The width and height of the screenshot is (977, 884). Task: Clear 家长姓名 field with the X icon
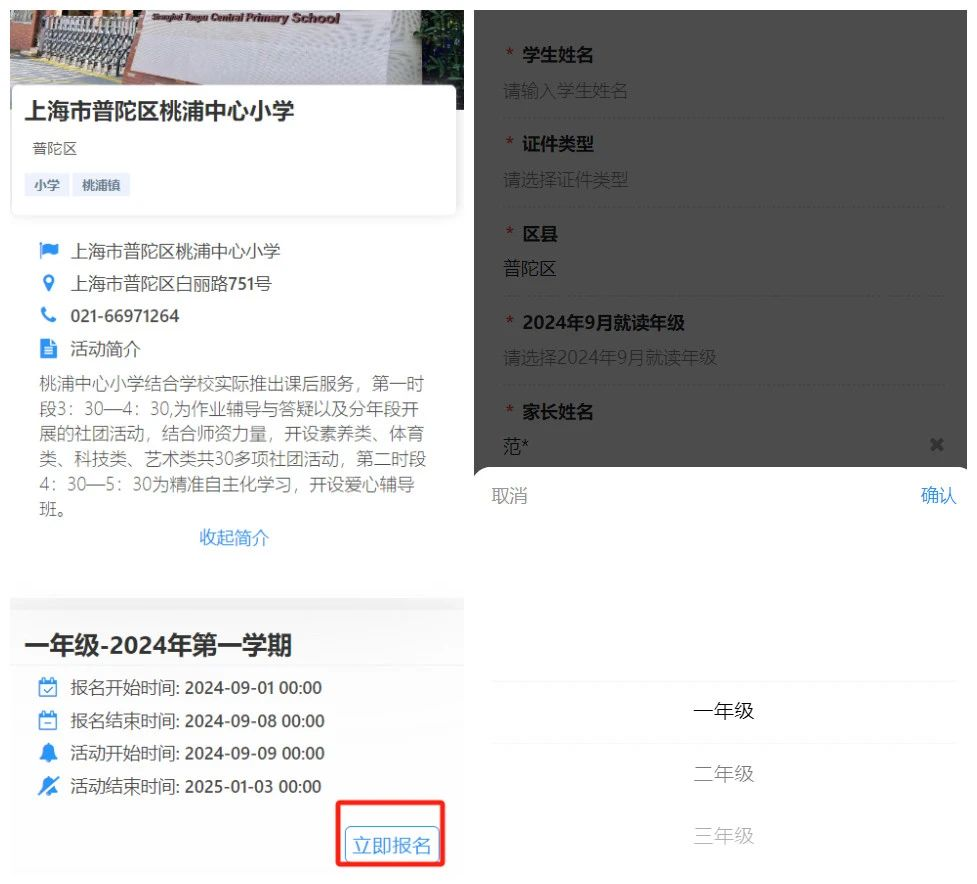(936, 445)
